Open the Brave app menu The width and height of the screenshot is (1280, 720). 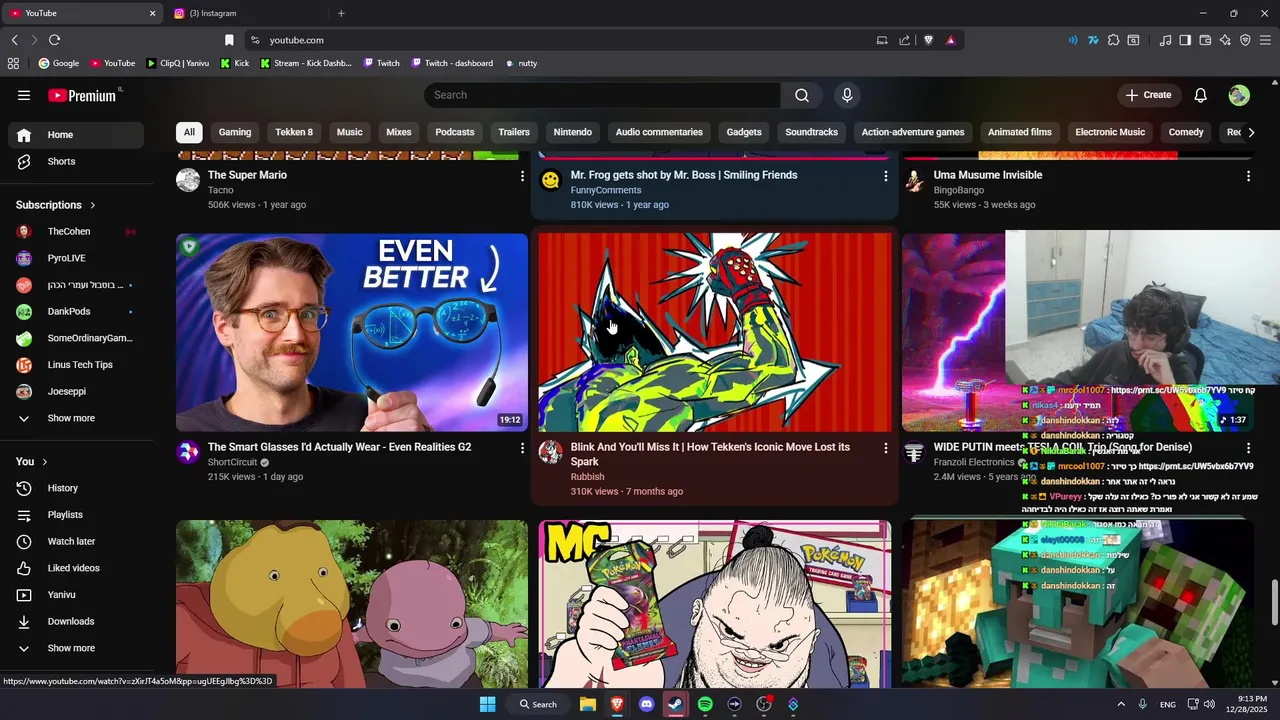1265,40
